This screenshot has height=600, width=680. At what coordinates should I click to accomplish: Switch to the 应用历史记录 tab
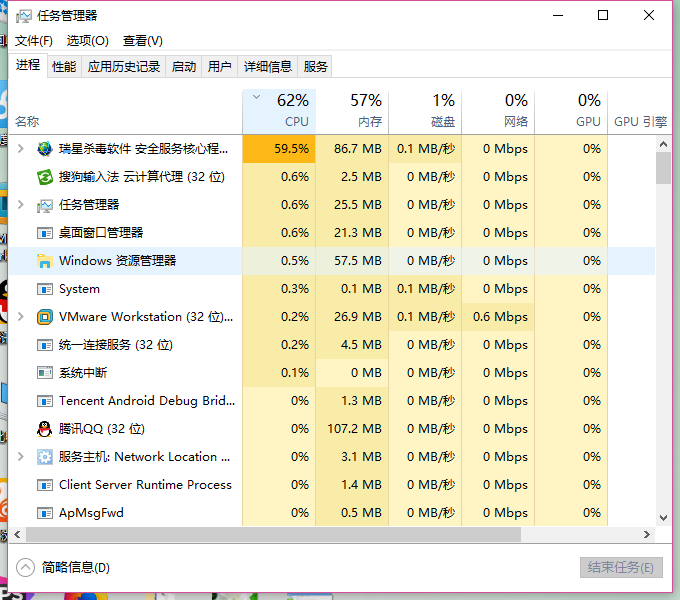(x=124, y=67)
